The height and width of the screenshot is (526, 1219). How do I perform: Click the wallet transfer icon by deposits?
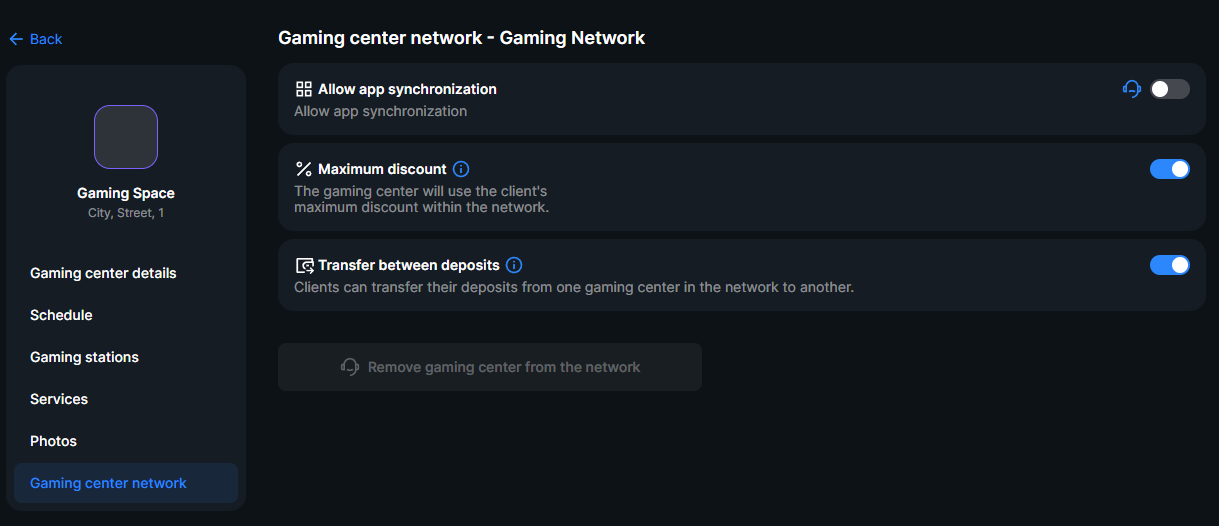[x=305, y=265]
